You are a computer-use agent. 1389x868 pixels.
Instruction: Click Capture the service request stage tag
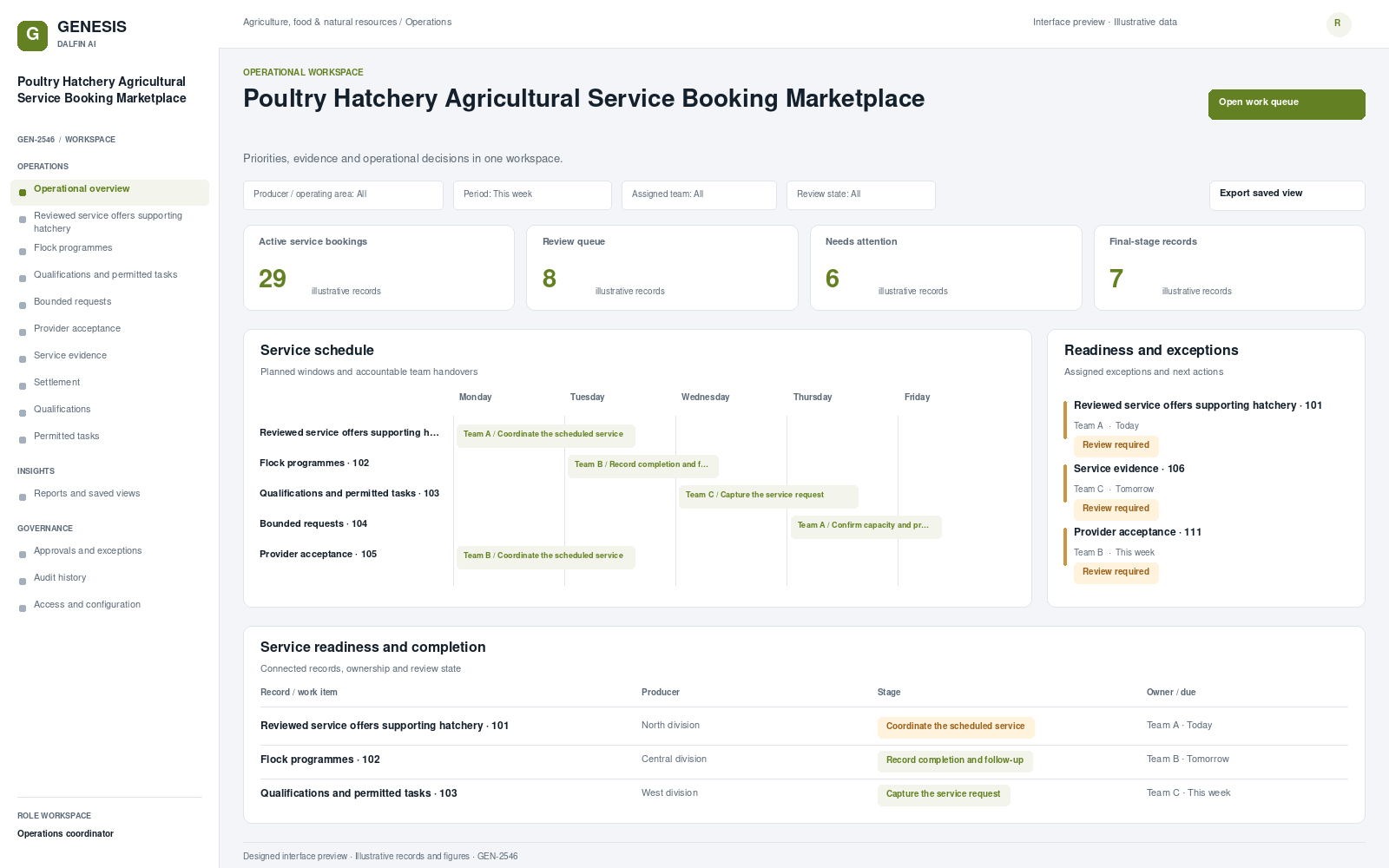click(x=943, y=795)
